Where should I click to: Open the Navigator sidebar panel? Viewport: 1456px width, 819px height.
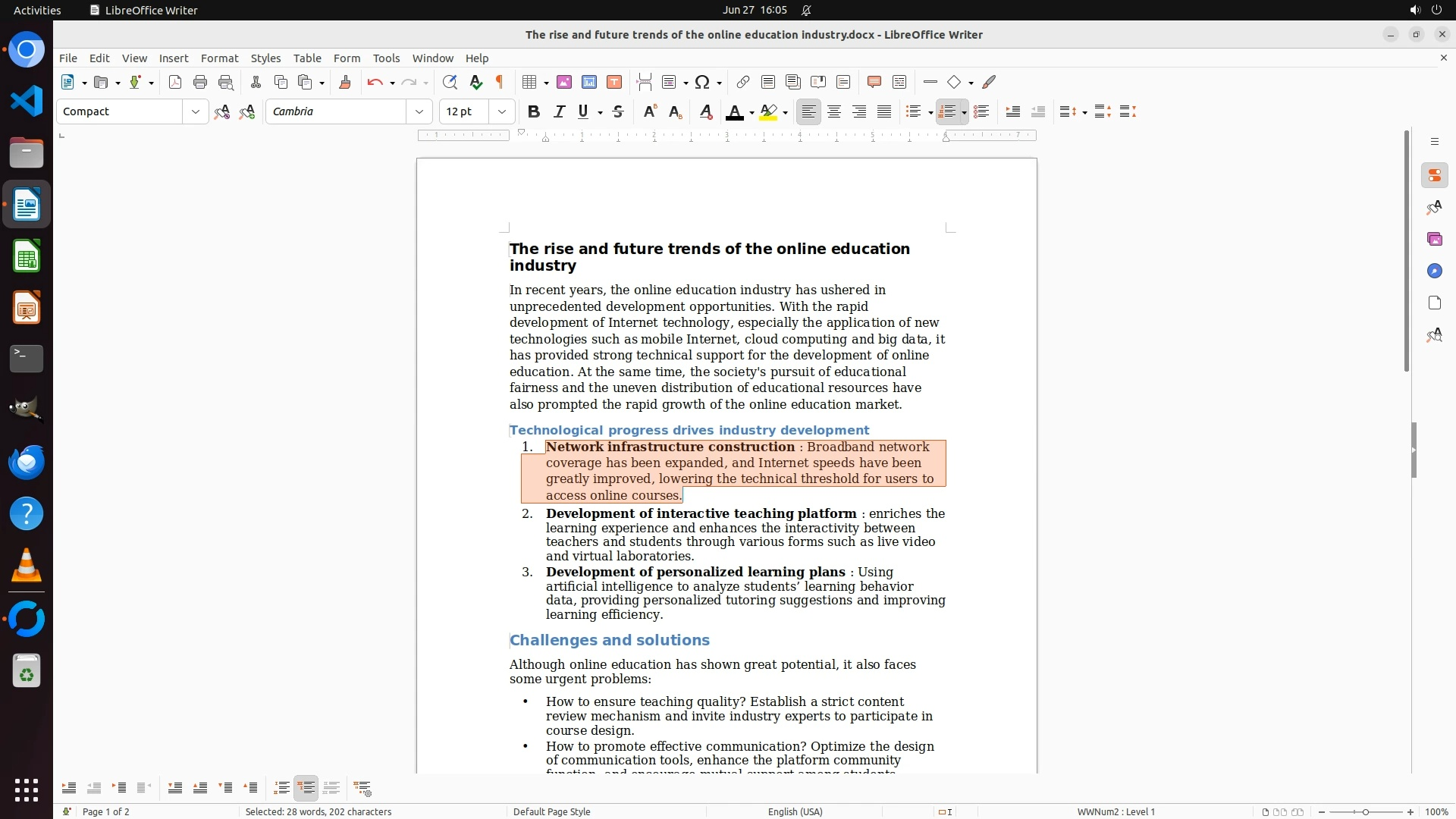[x=1434, y=271]
